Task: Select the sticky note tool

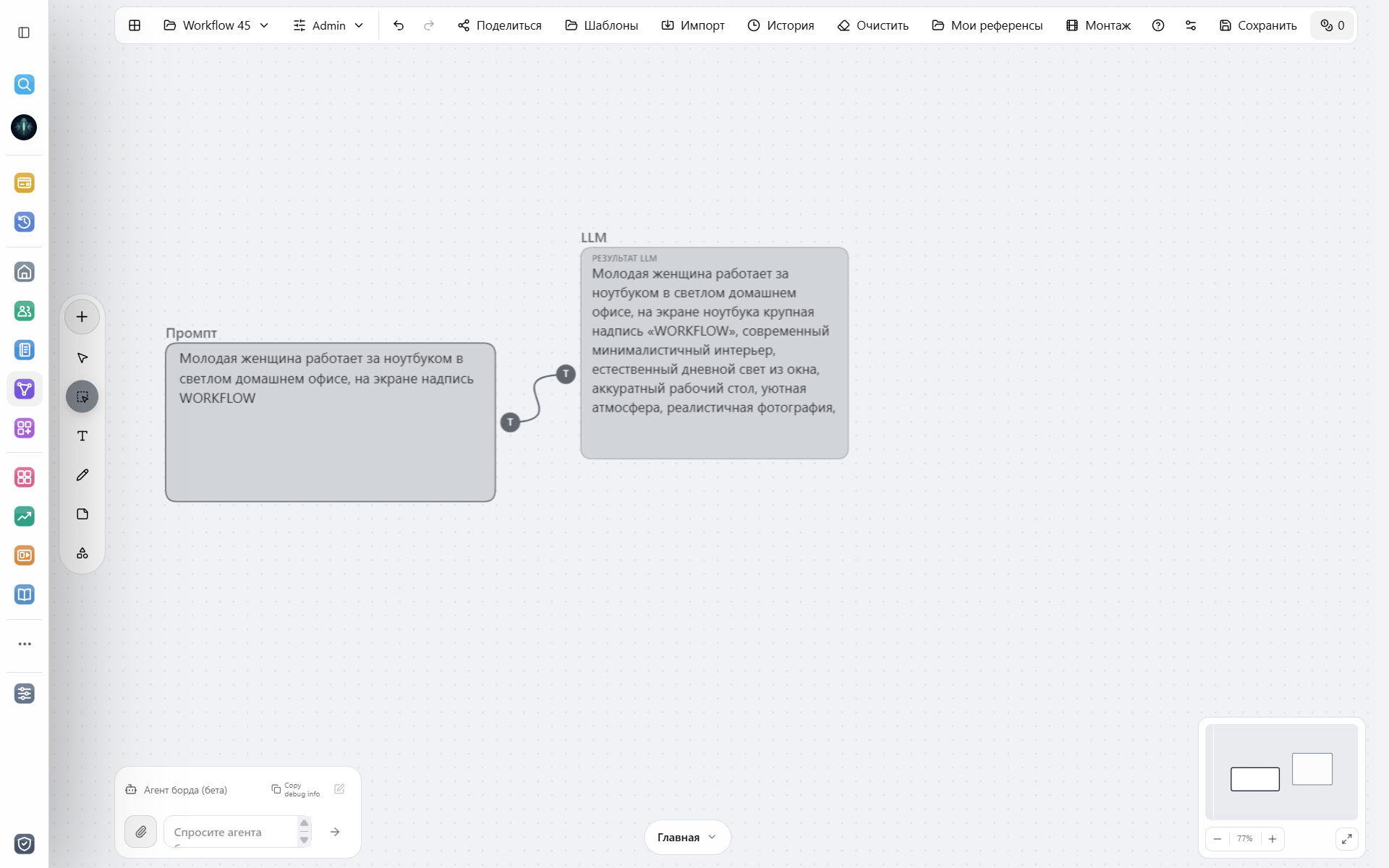Action: tap(82, 514)
